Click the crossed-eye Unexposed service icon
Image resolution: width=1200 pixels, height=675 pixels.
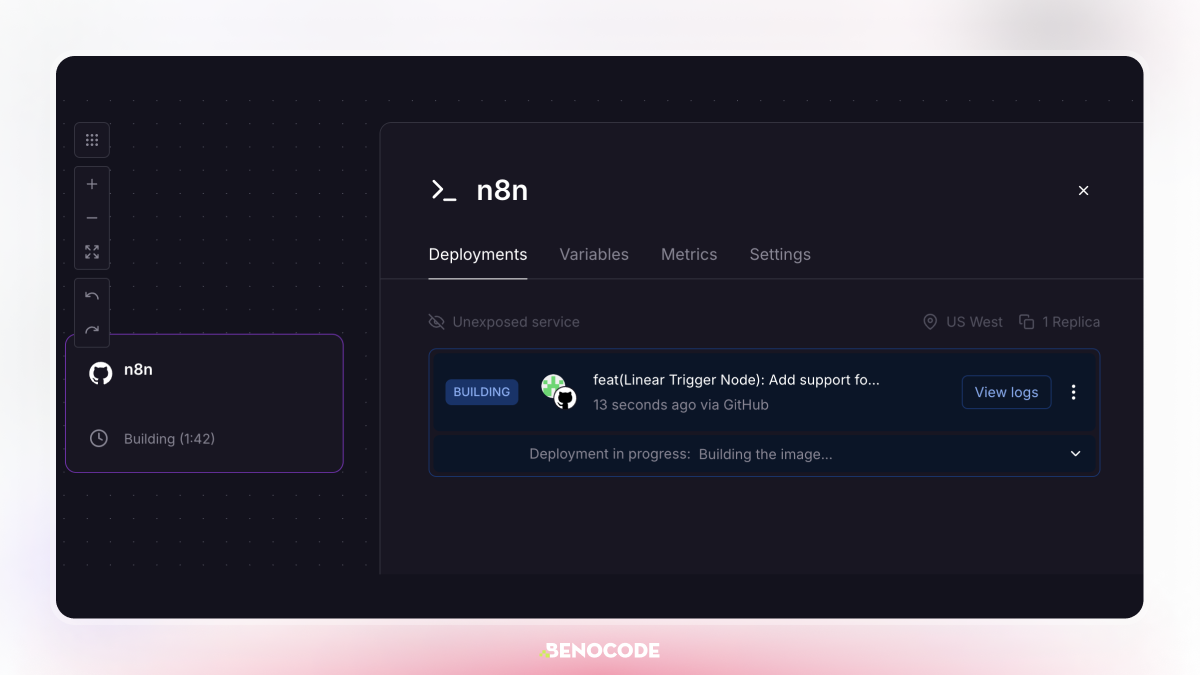(x=436, y=322)
